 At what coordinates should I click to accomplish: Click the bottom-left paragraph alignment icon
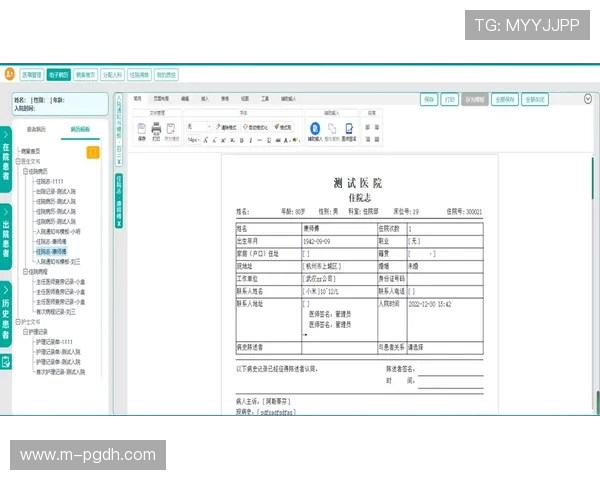[x=367, y=139]
